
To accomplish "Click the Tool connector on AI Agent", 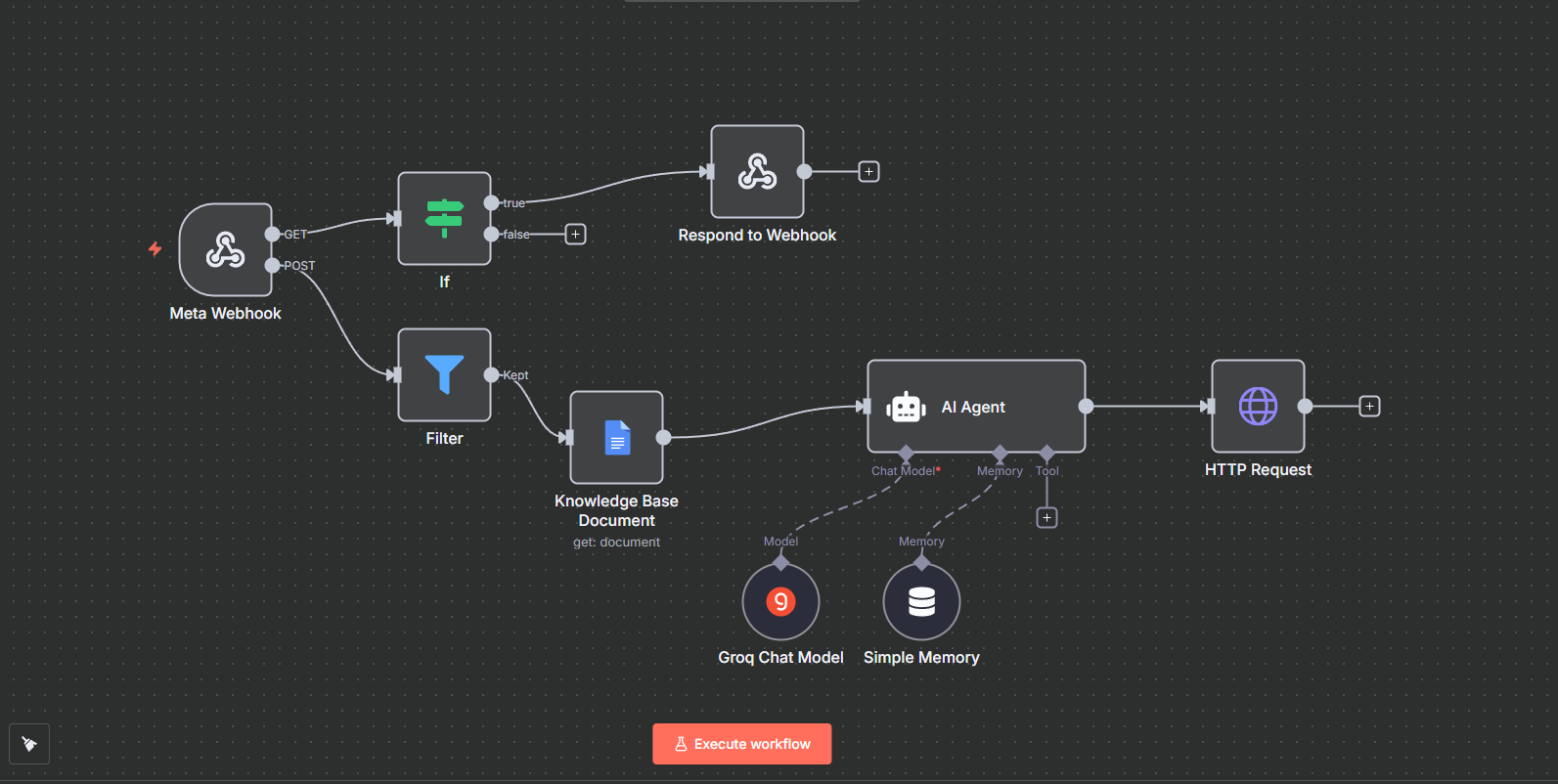I will point(1046,453).
